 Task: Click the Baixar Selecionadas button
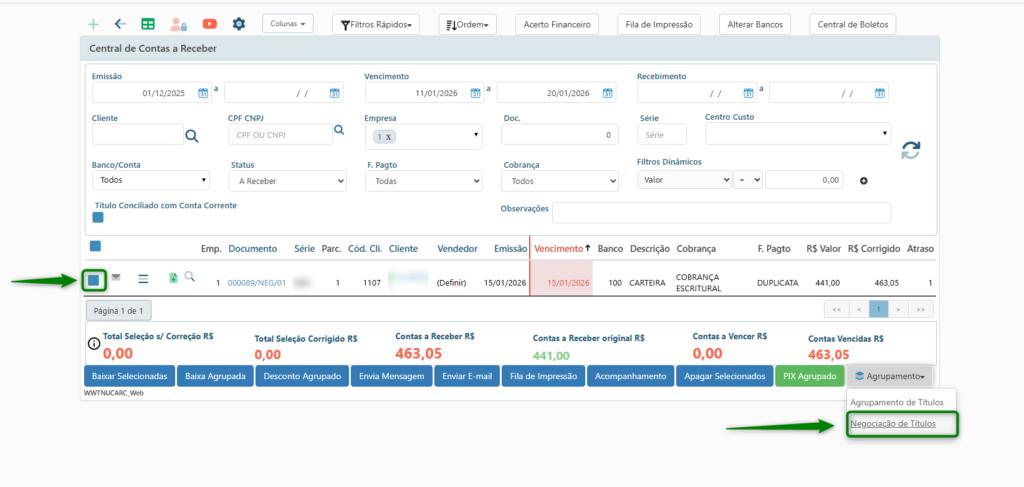[x=128, y=376]
